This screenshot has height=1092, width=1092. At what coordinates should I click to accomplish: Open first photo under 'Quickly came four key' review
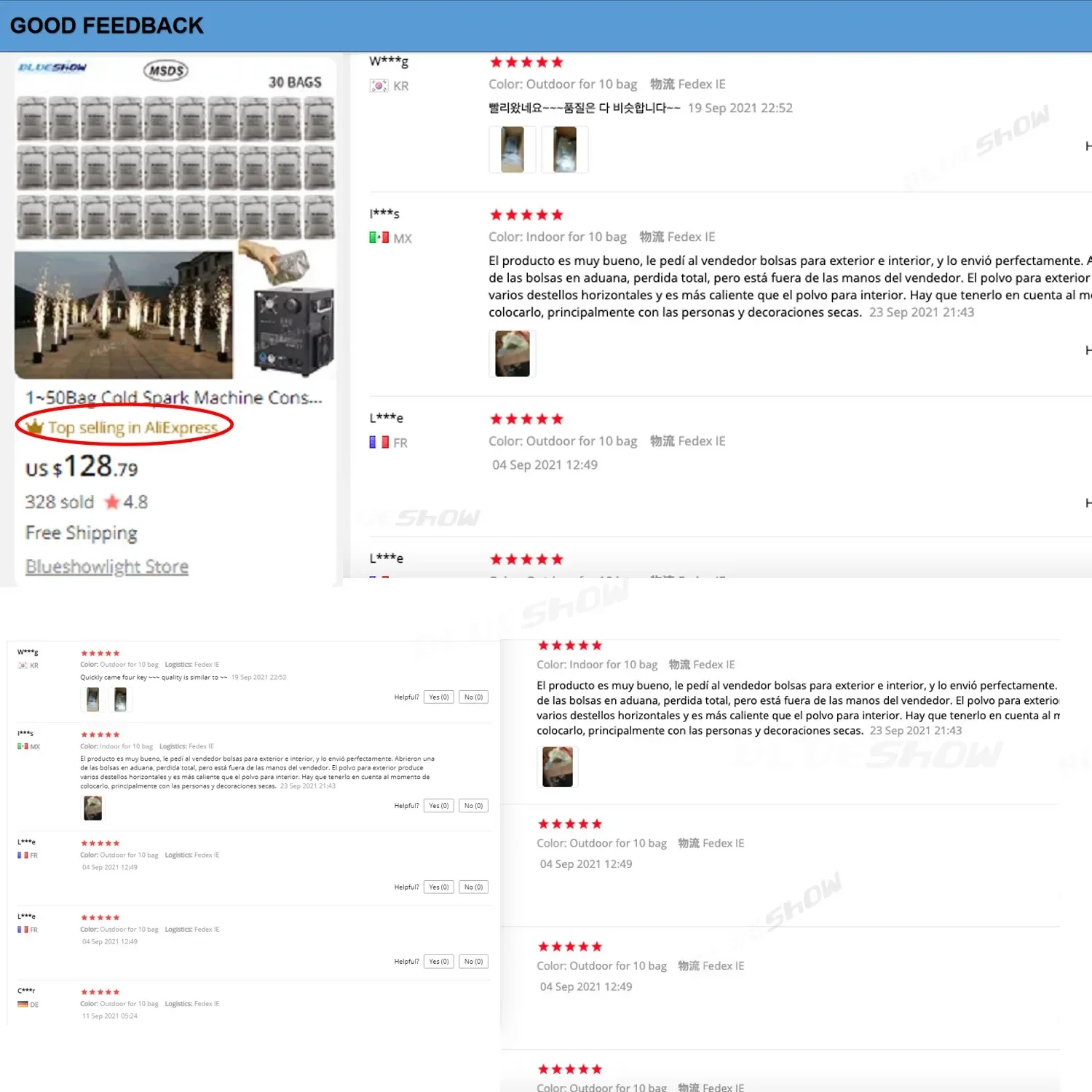click(x=92, y=700)
